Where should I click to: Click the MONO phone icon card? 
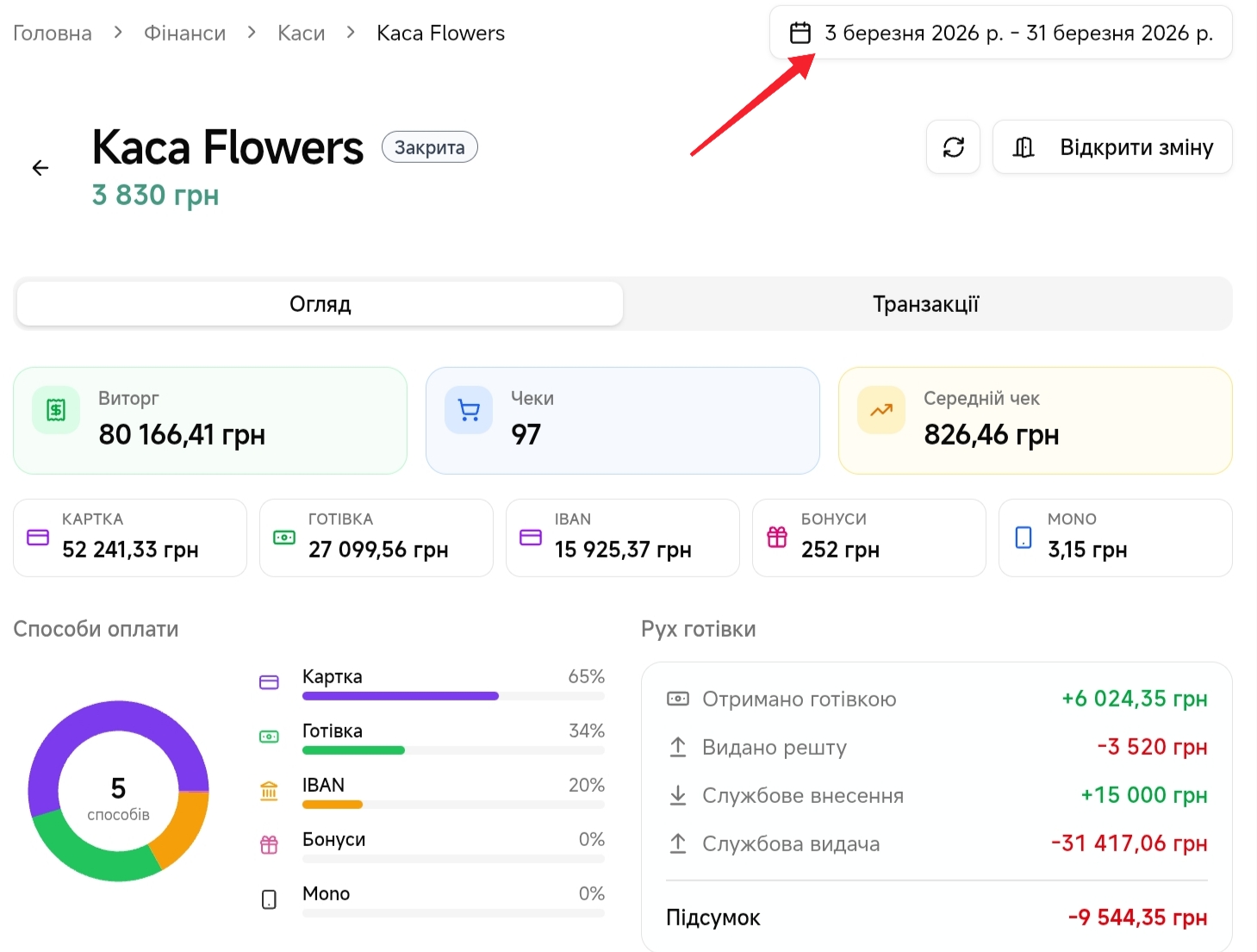(x=1024, y=538)
